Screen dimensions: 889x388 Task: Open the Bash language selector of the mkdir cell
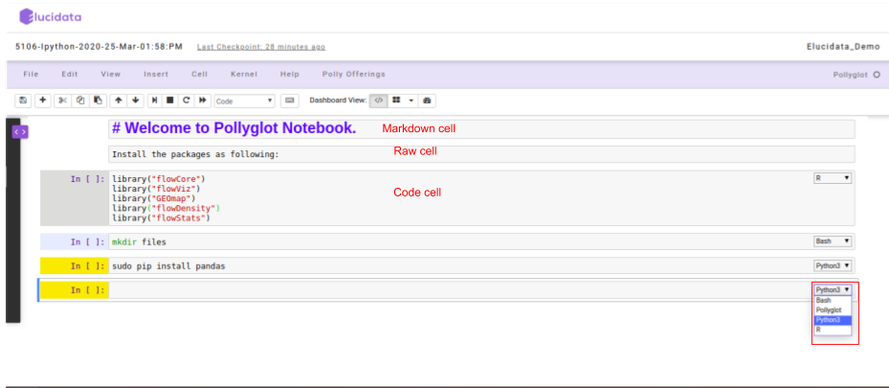pyautogui.click(x=832, y=241)
